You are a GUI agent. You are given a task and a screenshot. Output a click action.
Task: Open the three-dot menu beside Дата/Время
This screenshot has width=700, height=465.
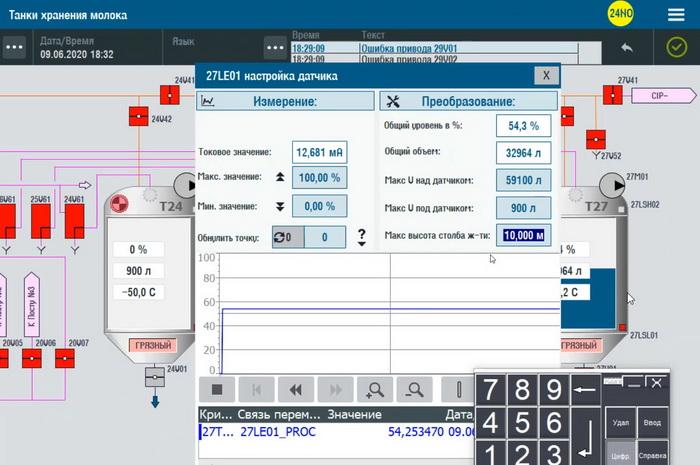tap(14, 47)
